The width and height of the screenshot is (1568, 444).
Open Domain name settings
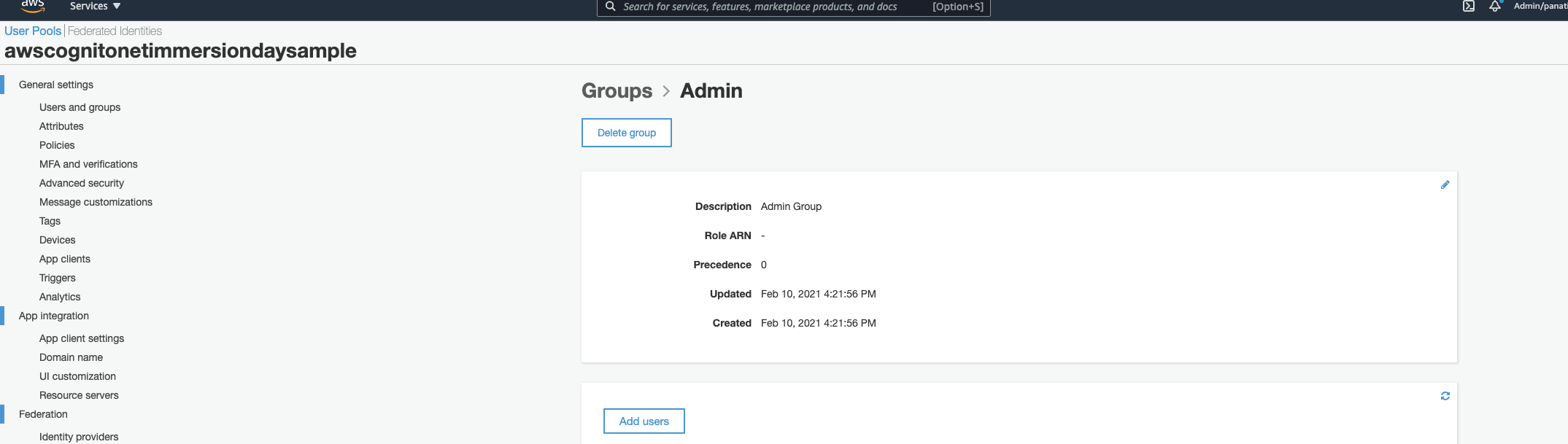(71, 357)
